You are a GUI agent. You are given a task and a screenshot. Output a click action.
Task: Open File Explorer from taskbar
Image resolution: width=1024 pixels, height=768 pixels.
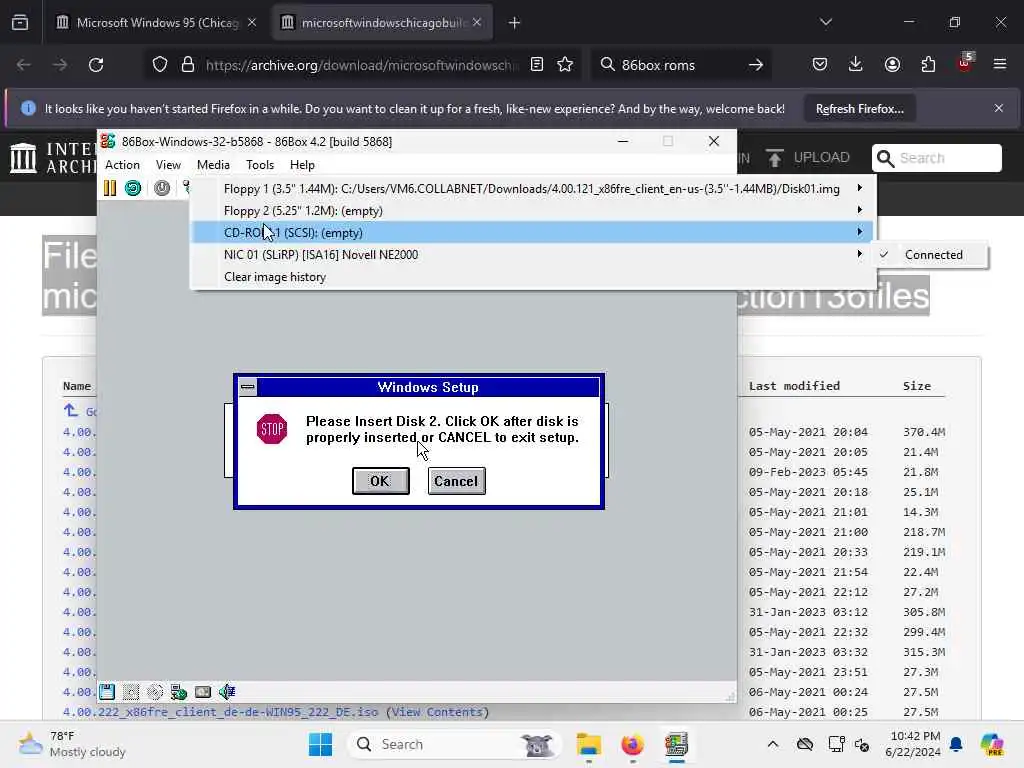pos(588,744)
